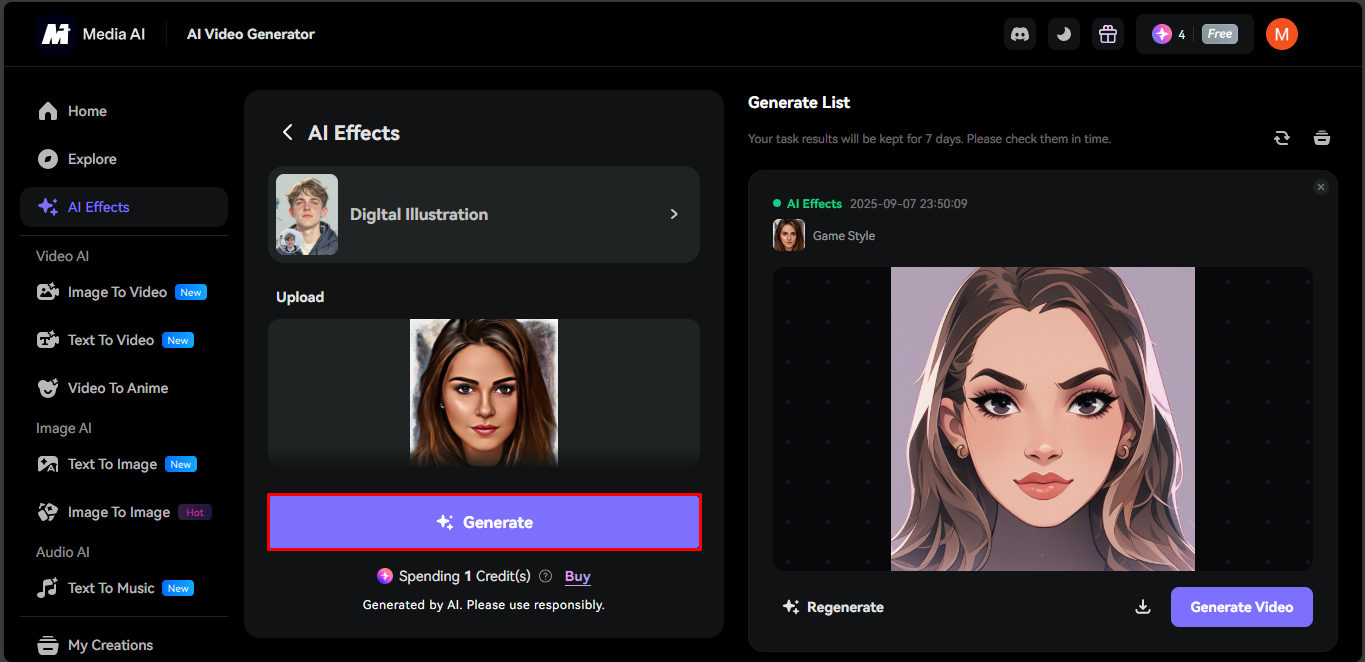Refresh the Generate List
1365x662 pixels.
[x=1282, y=138]
